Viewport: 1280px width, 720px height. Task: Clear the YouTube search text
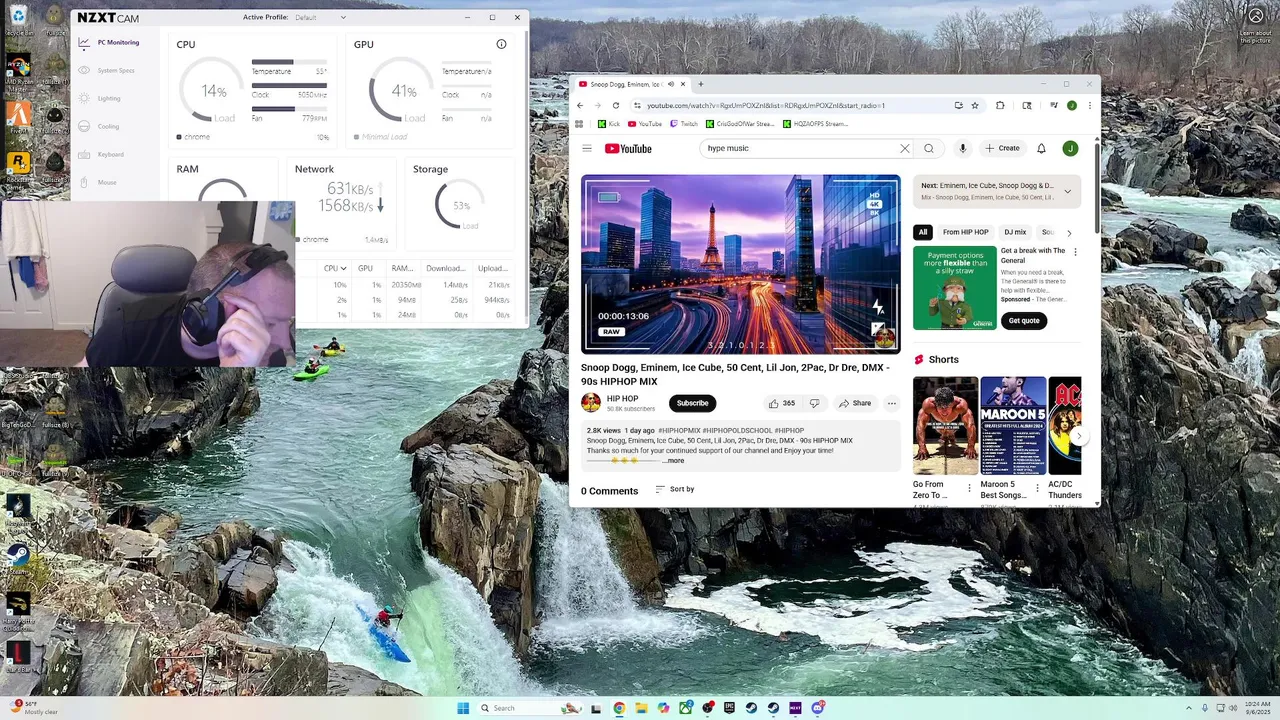click(905, 148)
